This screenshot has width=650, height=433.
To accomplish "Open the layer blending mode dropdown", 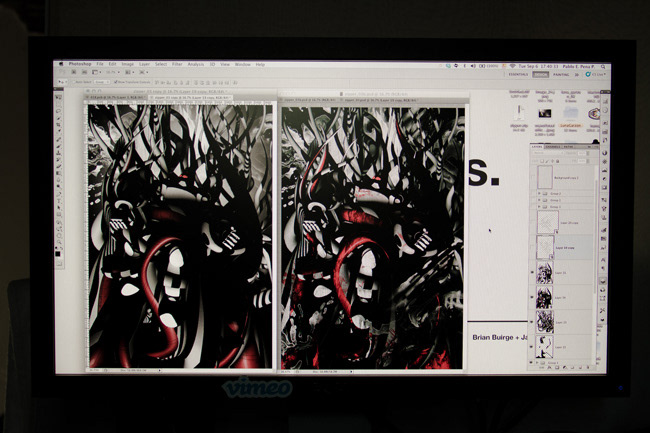I will click(x=546, y=153).
